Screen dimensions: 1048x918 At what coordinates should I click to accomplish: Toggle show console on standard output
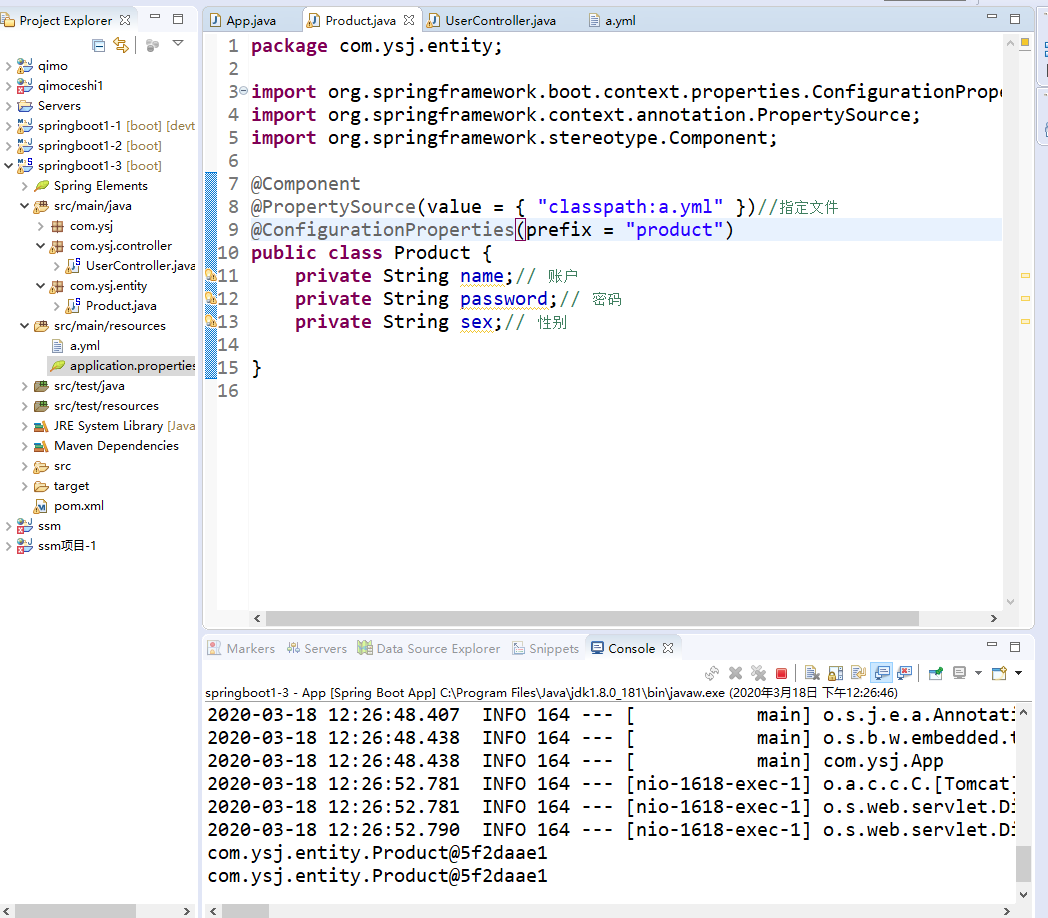(x=882, y=673)
